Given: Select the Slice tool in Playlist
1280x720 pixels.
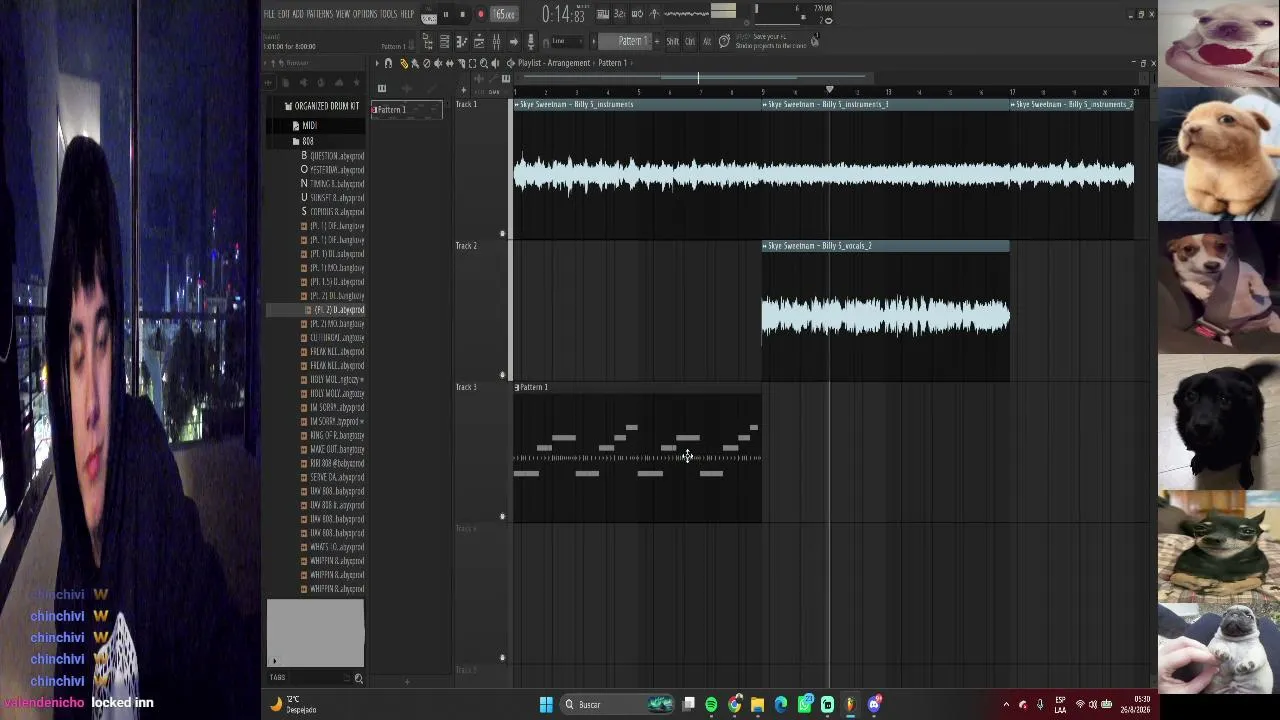Looking at the screenshot, I should pos(461,63).
